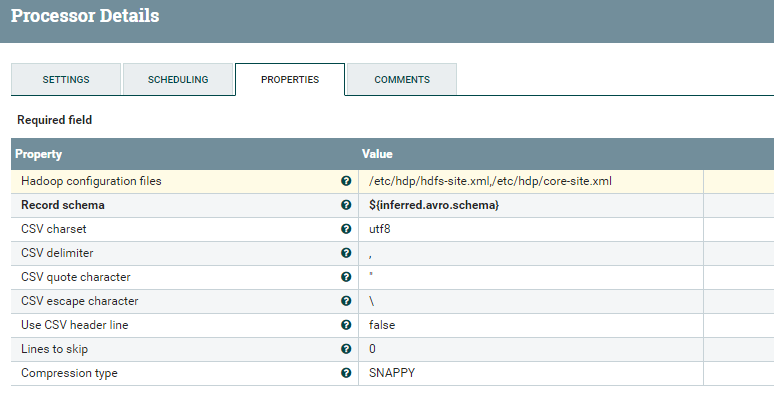Click the CSV escape character backslash value

372,301
